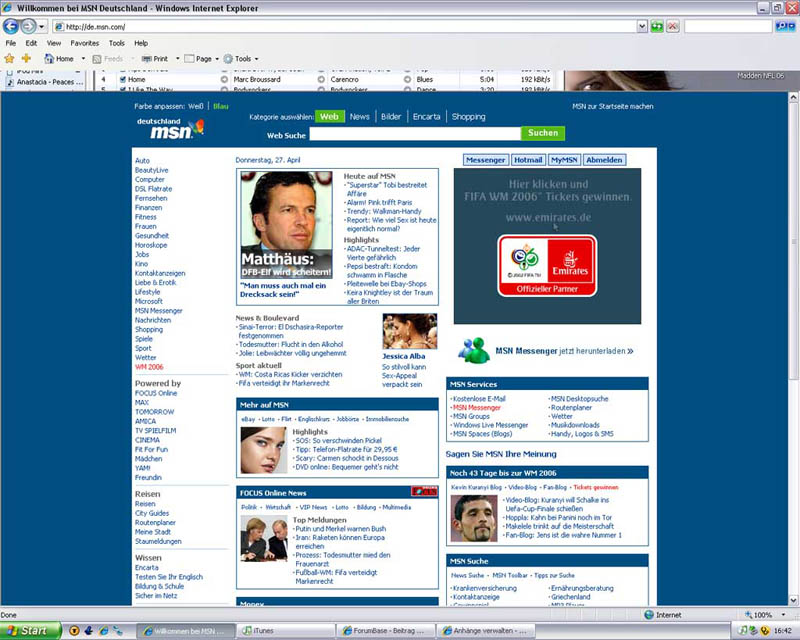Click the Internet security zone globe icon

coord(649,615)
